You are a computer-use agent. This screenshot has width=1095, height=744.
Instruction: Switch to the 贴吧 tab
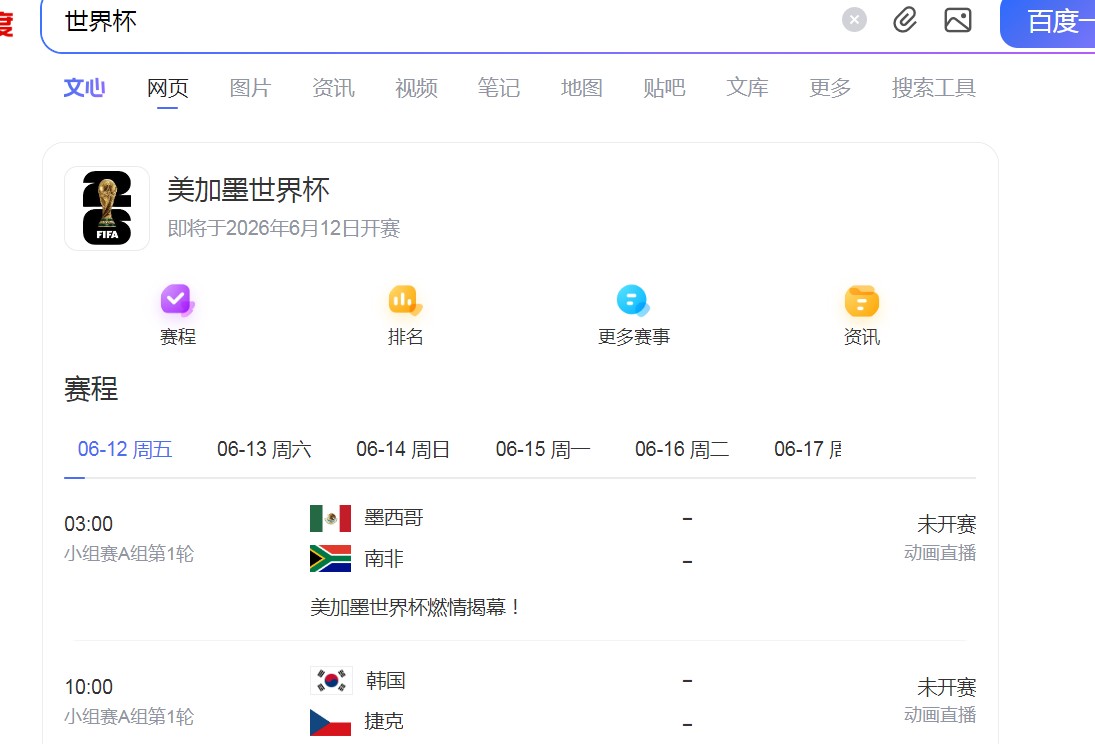click(x=664, y=88)
